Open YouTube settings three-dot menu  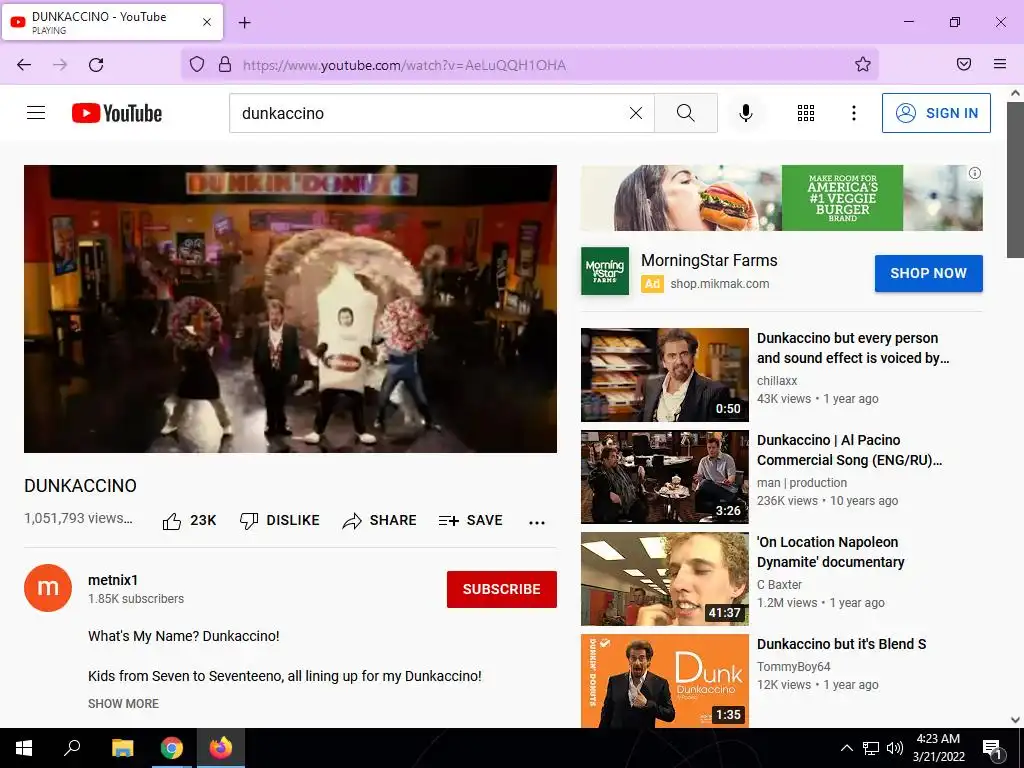click(854, 113)
